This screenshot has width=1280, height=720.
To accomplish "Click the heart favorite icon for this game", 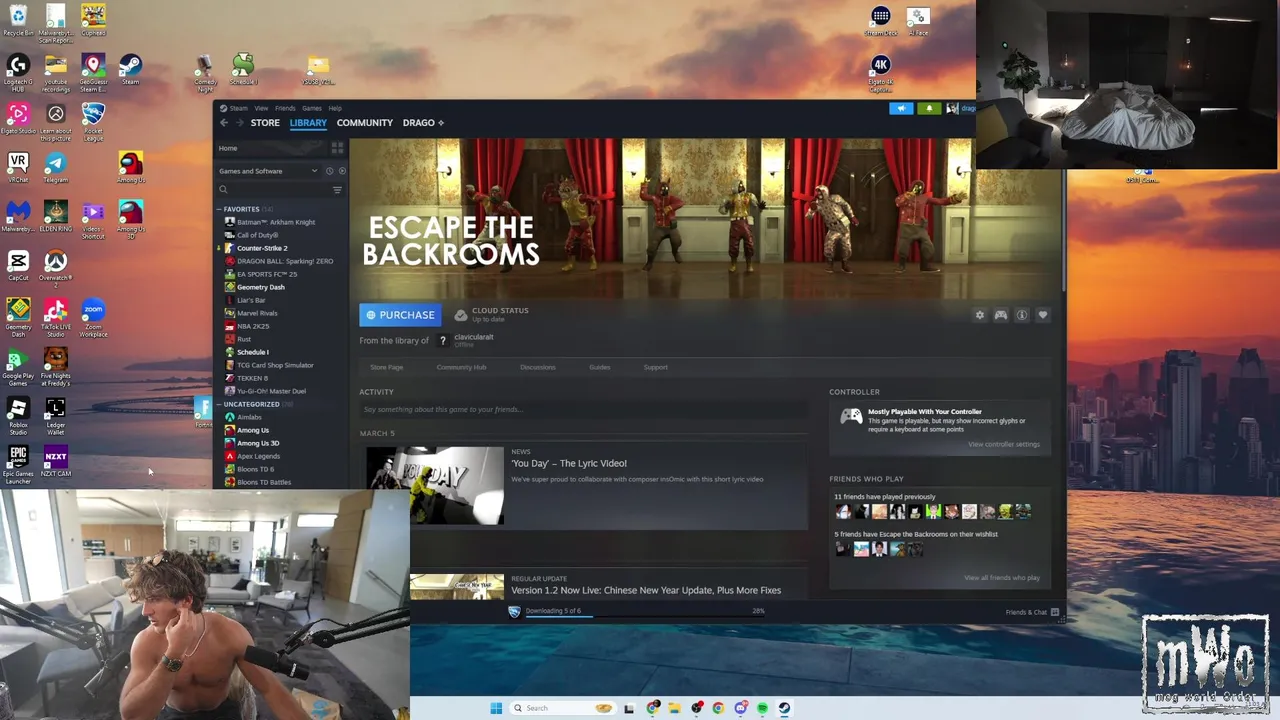I will point(1043,315).
